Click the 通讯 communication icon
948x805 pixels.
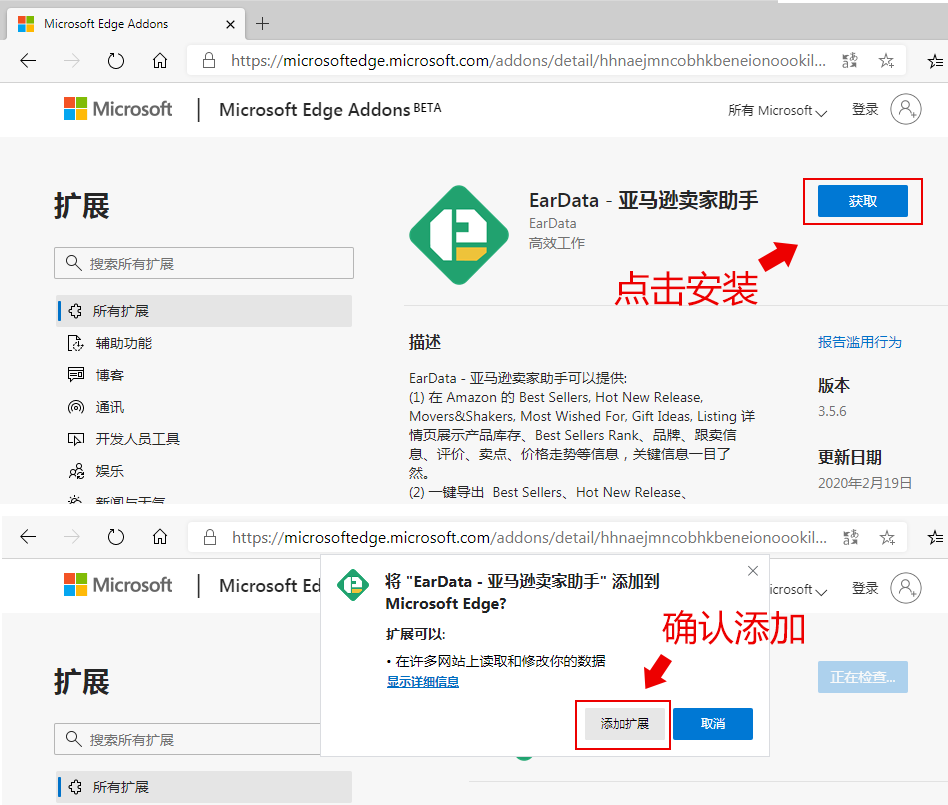click(x=76, y=407)
